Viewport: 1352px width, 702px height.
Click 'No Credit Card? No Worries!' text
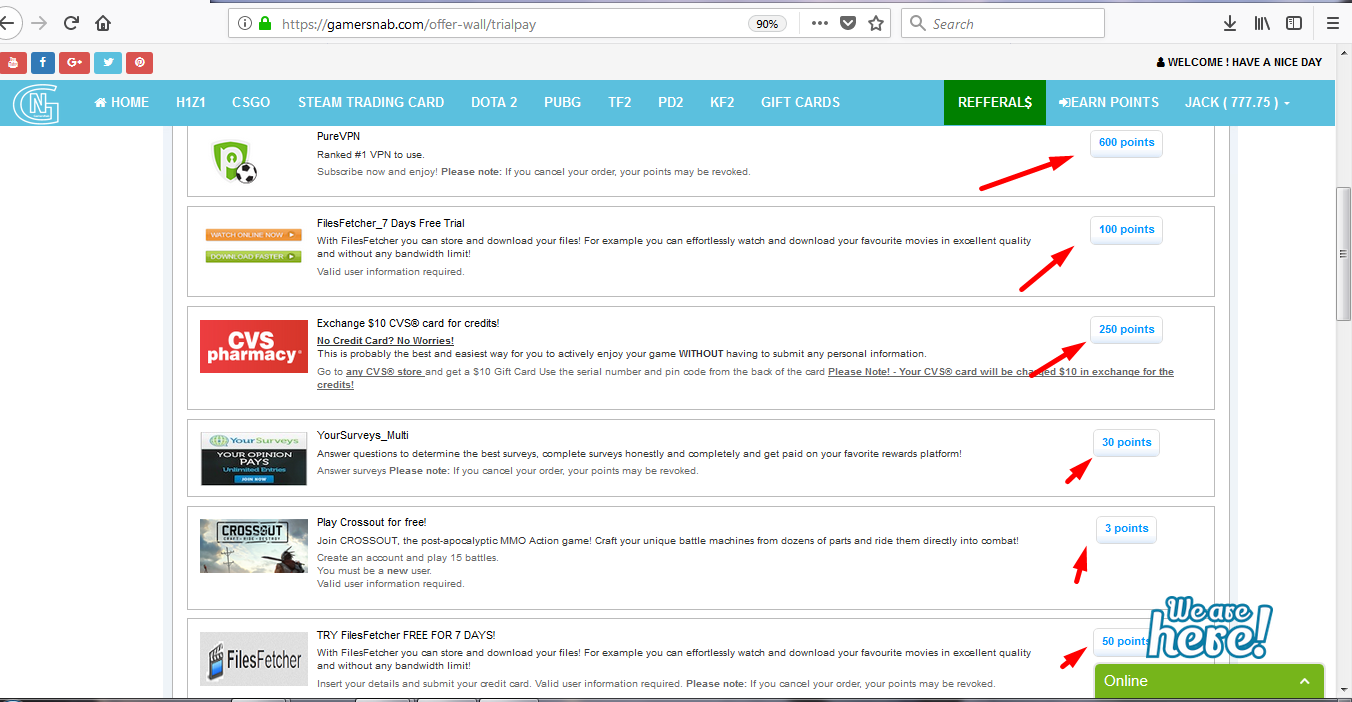(x=385, y=341)
